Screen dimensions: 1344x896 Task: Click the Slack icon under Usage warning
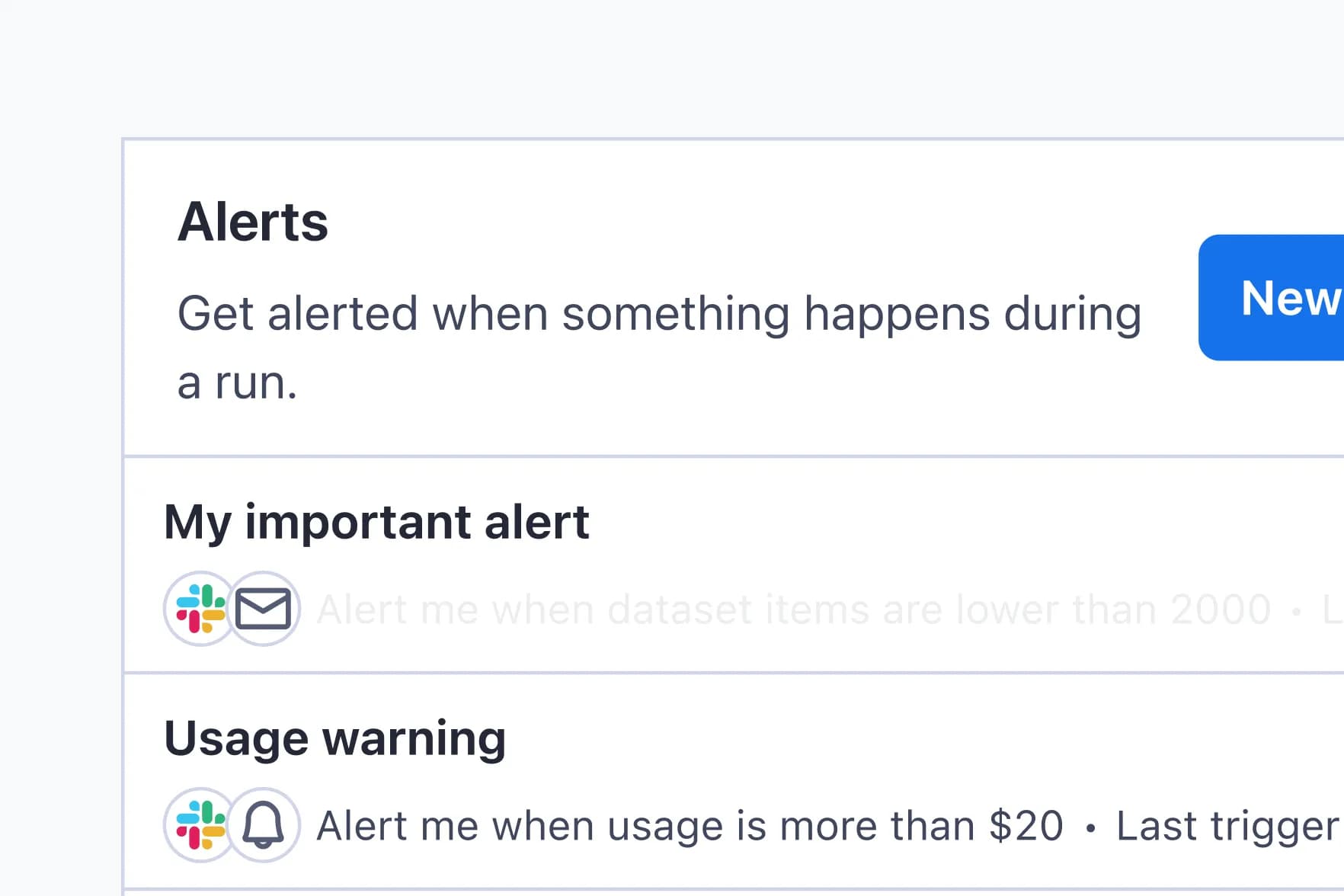pos(200,825)
